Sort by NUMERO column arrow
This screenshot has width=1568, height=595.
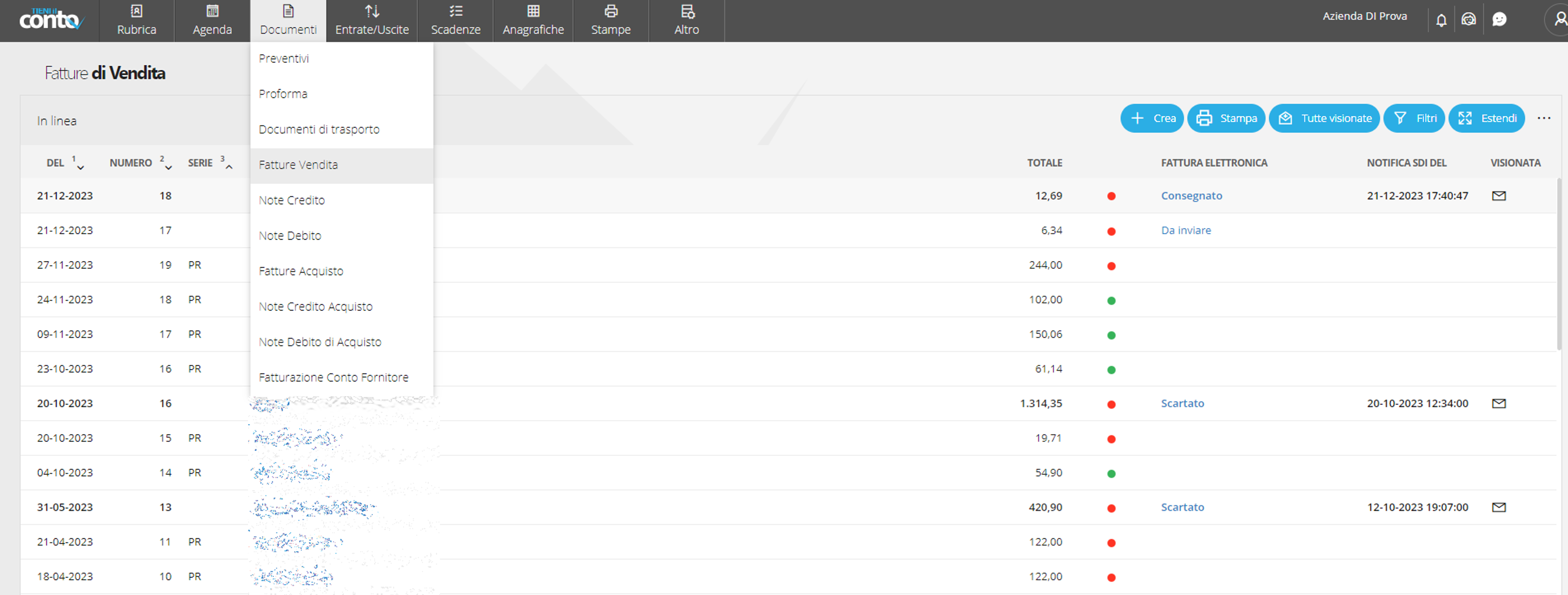click(x=169, y=168)
